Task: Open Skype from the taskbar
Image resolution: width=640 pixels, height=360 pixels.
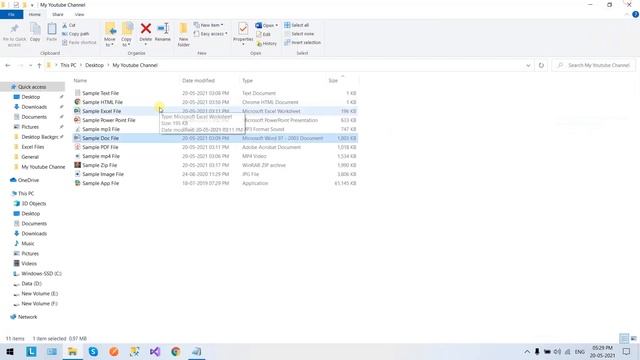Action: [93, 351]
